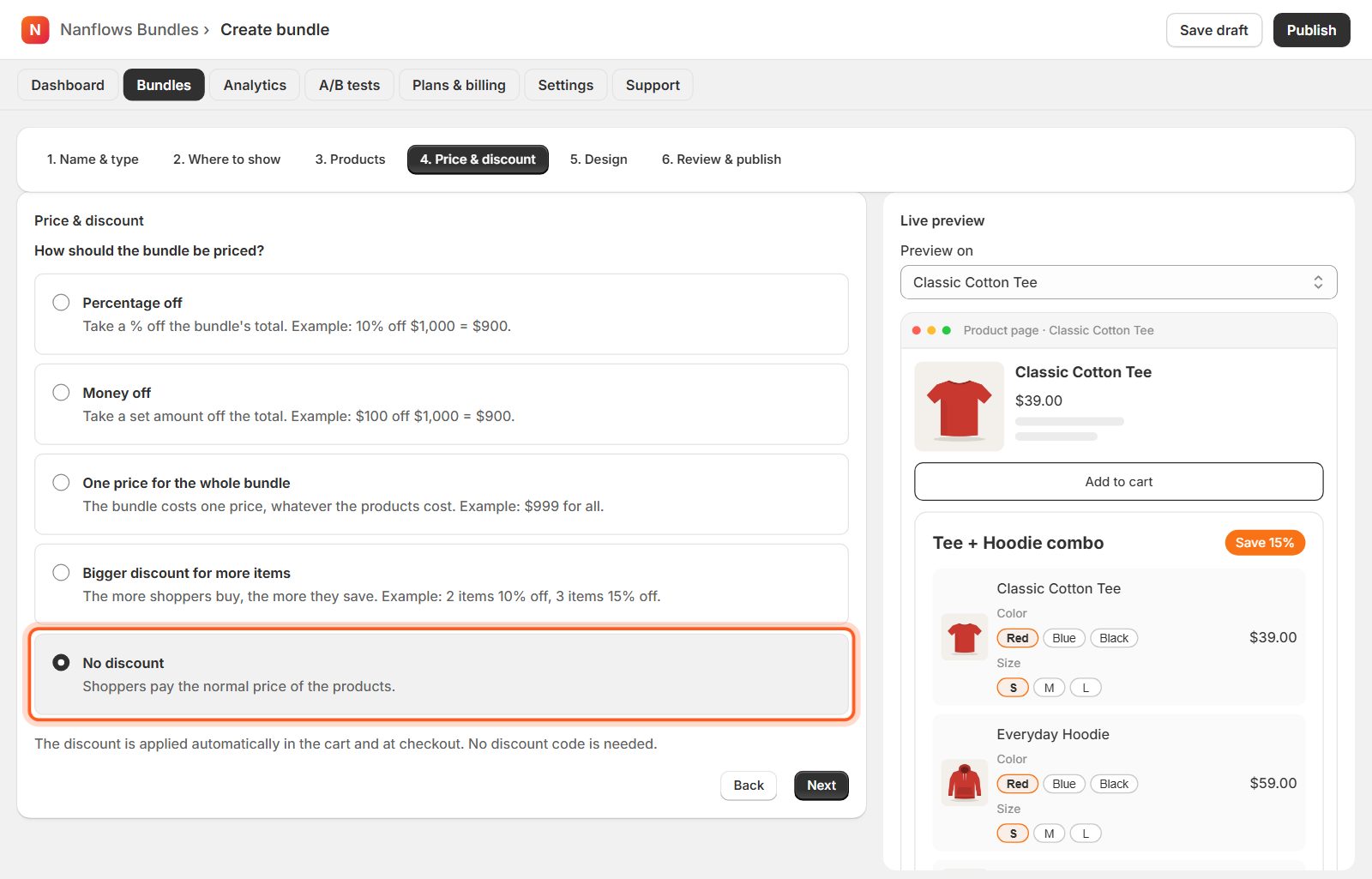This screenshot has height=879, width=1372.
Task: Open the Preview on product dropdown
Action: tap(1118, 282)
